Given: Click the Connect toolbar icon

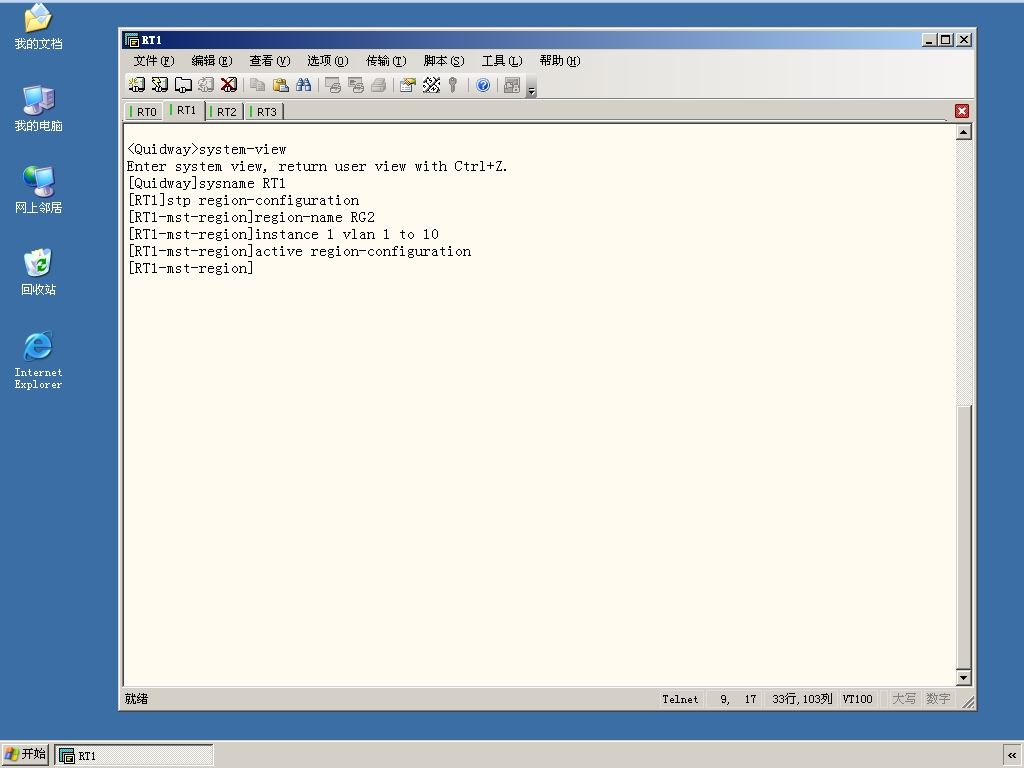Looking at the screenshot, I should [x=136, y=85].
